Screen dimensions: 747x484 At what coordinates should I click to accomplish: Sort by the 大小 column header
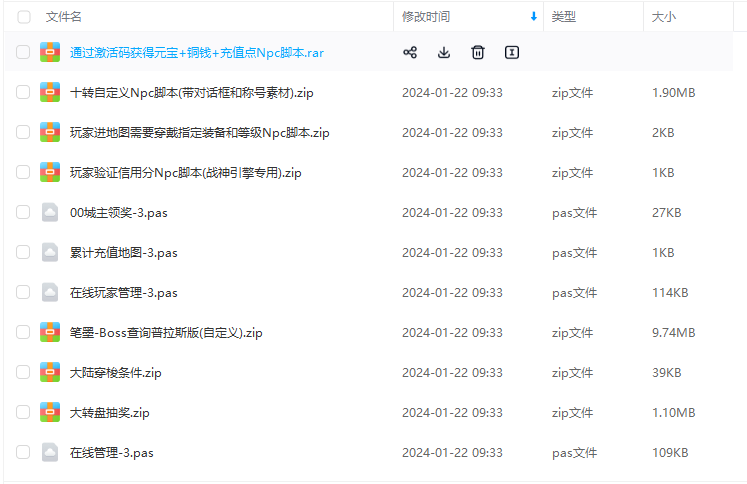coord(663,17)
